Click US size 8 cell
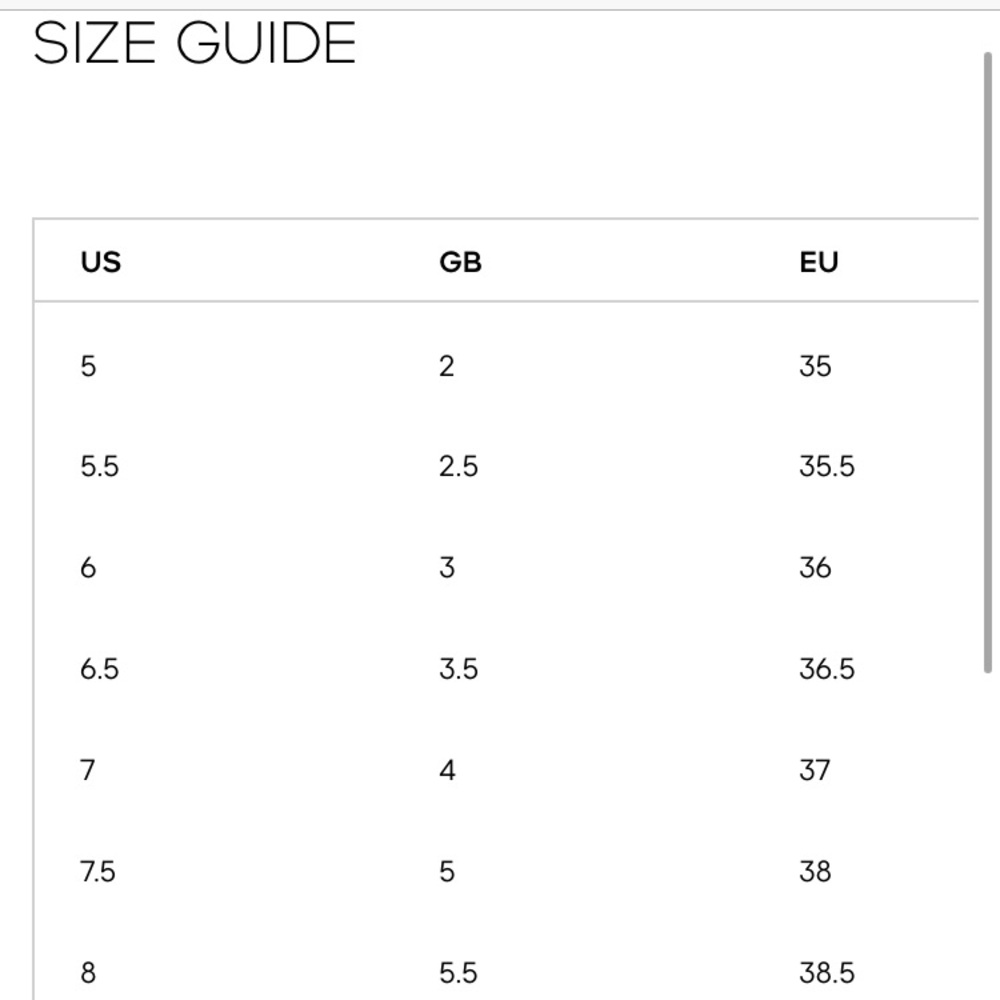The width and height of the screenshot is (1000, 1000). [x=88, y=973]
